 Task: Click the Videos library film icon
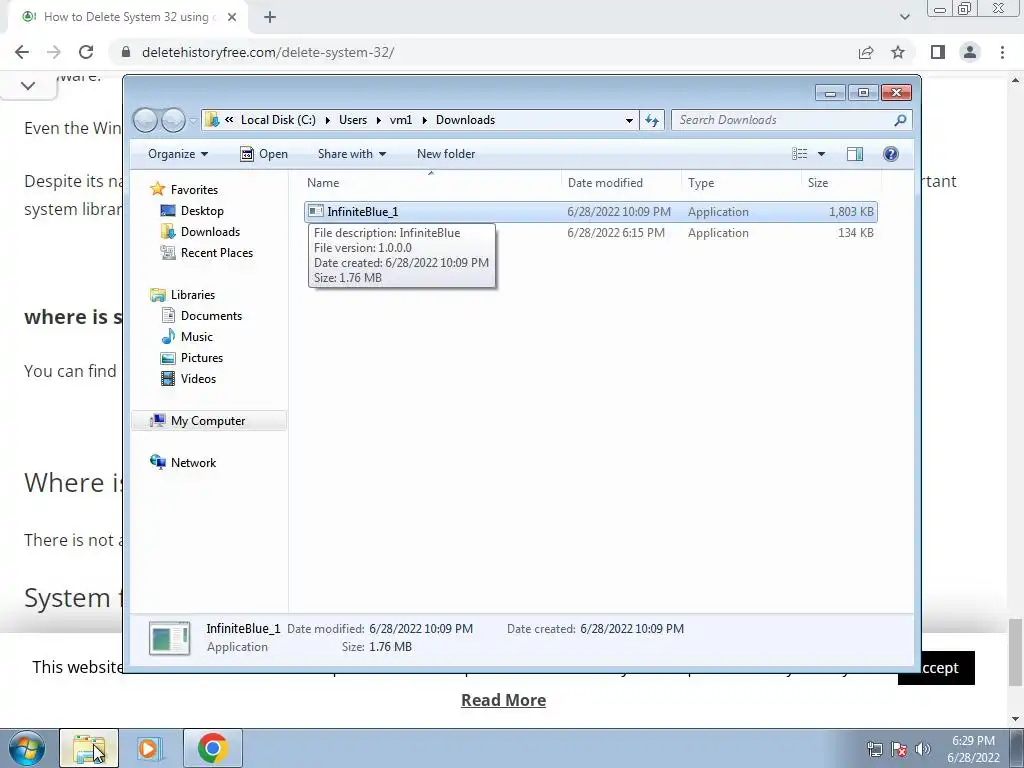click(x=168, y=379)
